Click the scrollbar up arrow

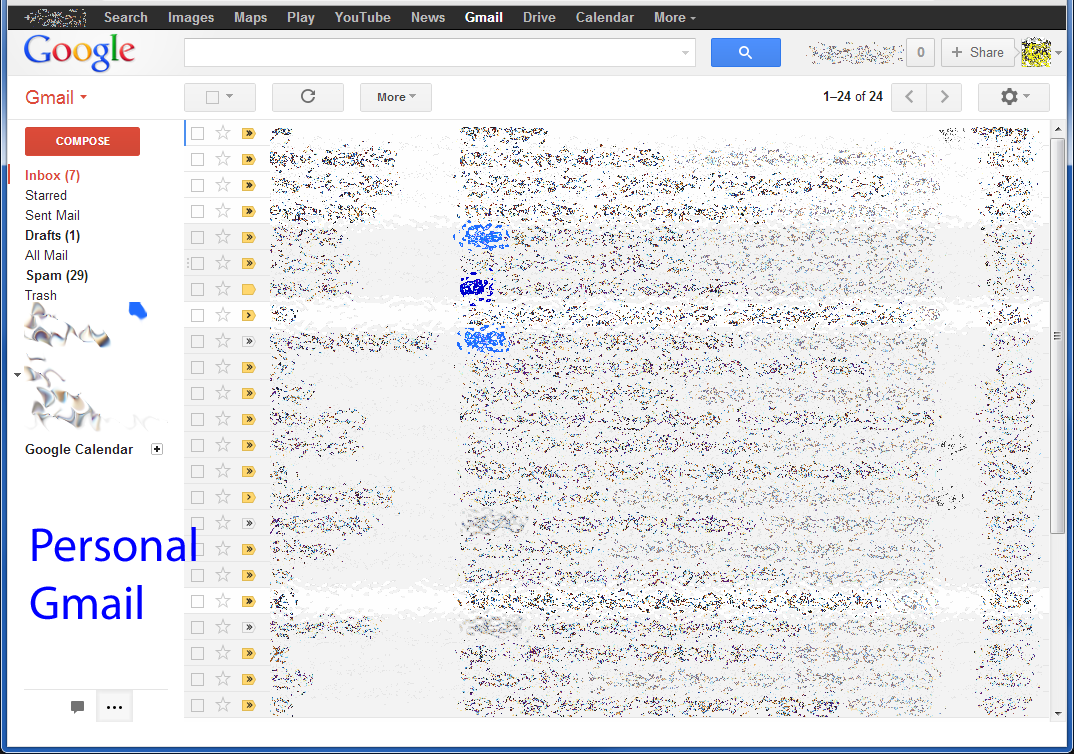[1058, 129]
